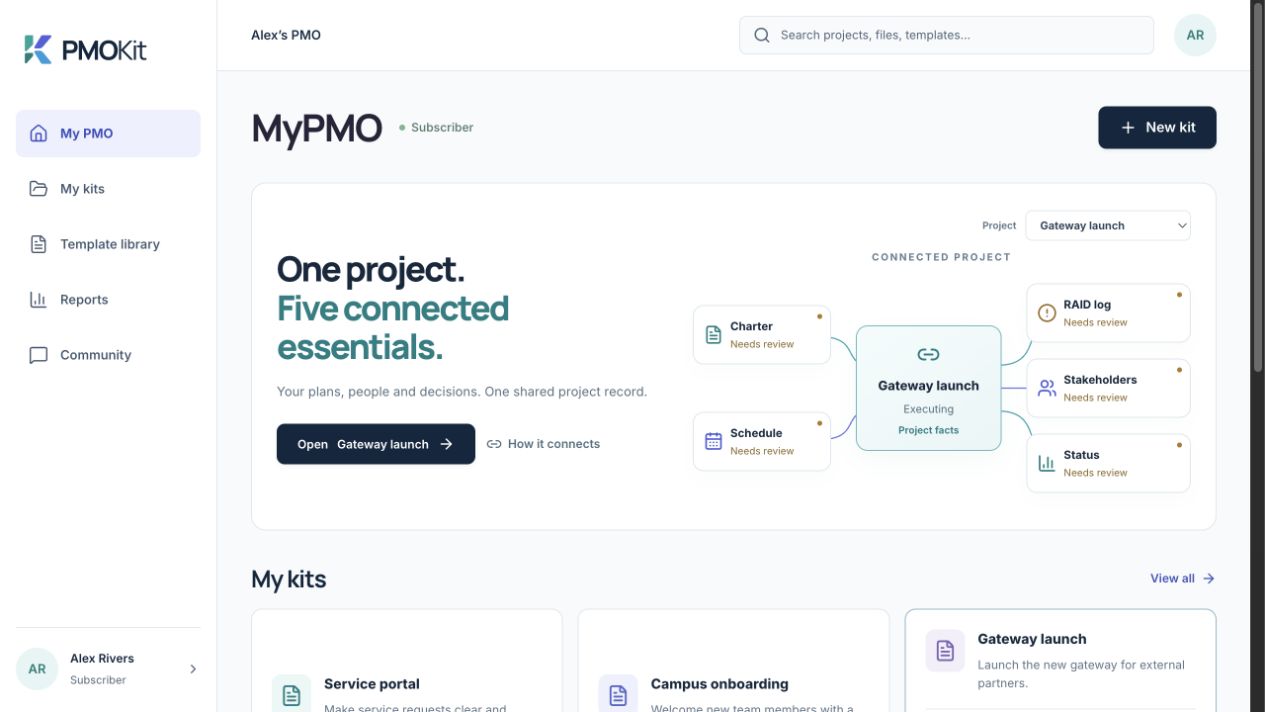Click the CONNECTED PROJECT label
The image size is (1265, 712).
(941, 257)
